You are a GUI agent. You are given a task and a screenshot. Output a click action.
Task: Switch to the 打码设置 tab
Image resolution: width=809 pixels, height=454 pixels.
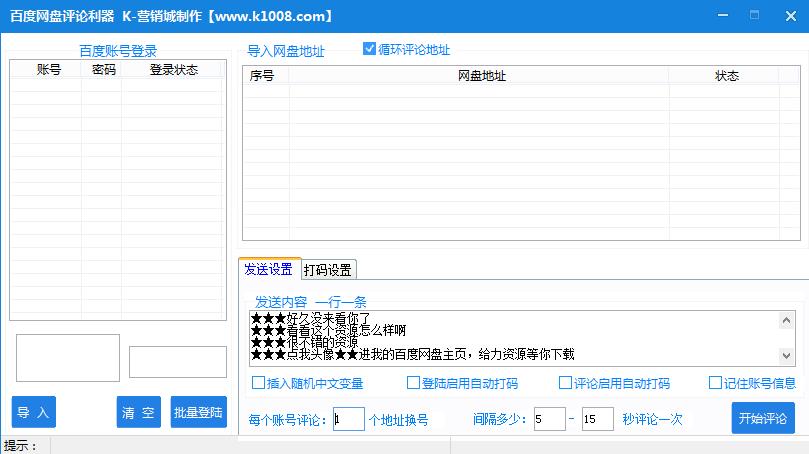point(327,270)
